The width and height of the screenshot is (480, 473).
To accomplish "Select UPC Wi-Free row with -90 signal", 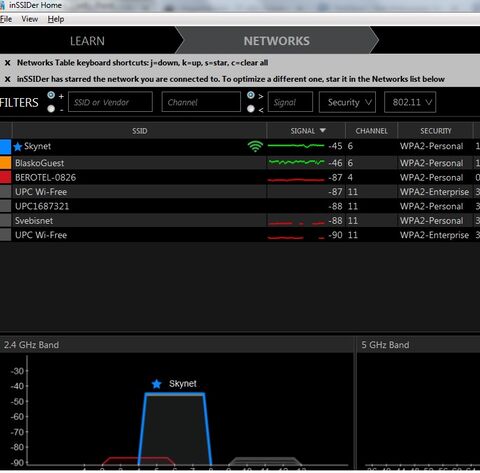I will (240, 235).
